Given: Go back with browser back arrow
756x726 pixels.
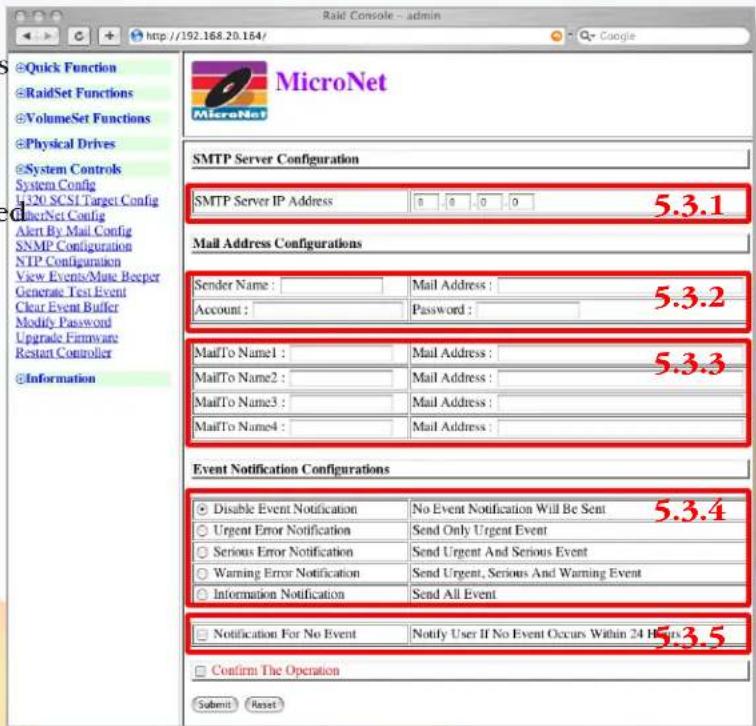Looking at the screenshot, I should (27, 36).
